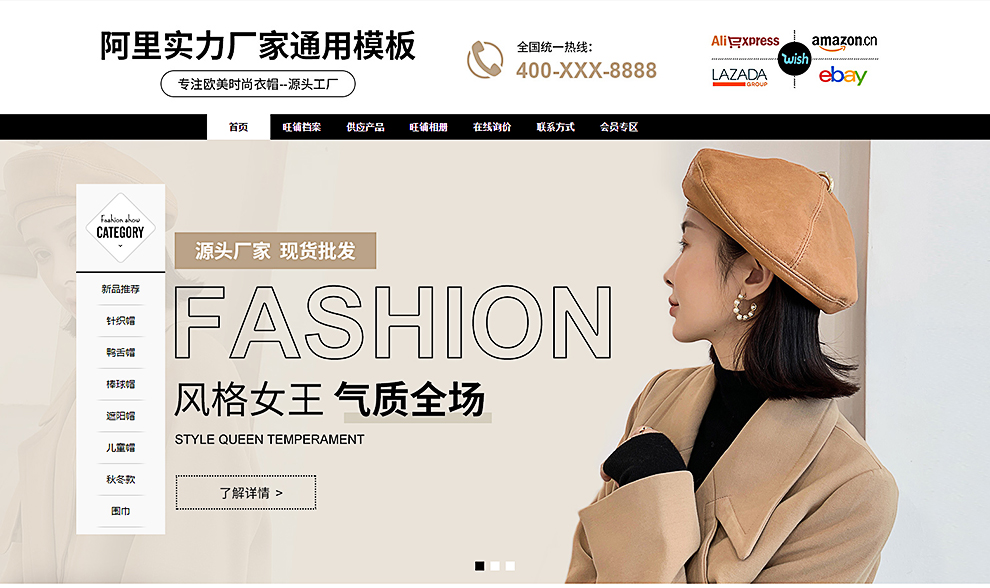Open the 旺铺档案 menu item
Image resolution: width=990 pixels, height=588 pixels.
click(x=302, y=127)
